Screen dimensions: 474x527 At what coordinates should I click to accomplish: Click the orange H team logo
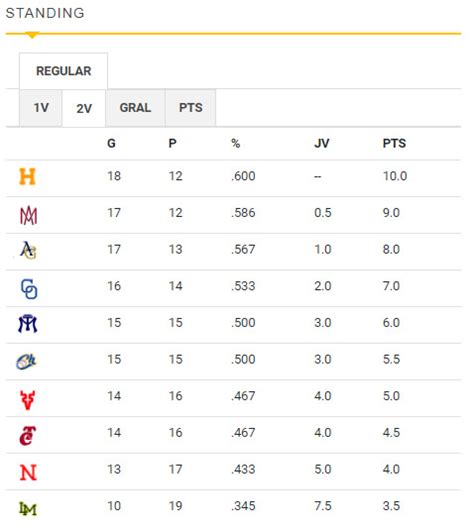[x=27, y=176]
